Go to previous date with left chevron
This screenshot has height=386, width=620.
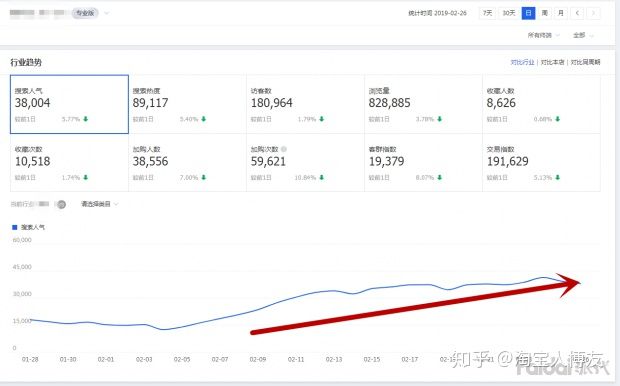577,13
